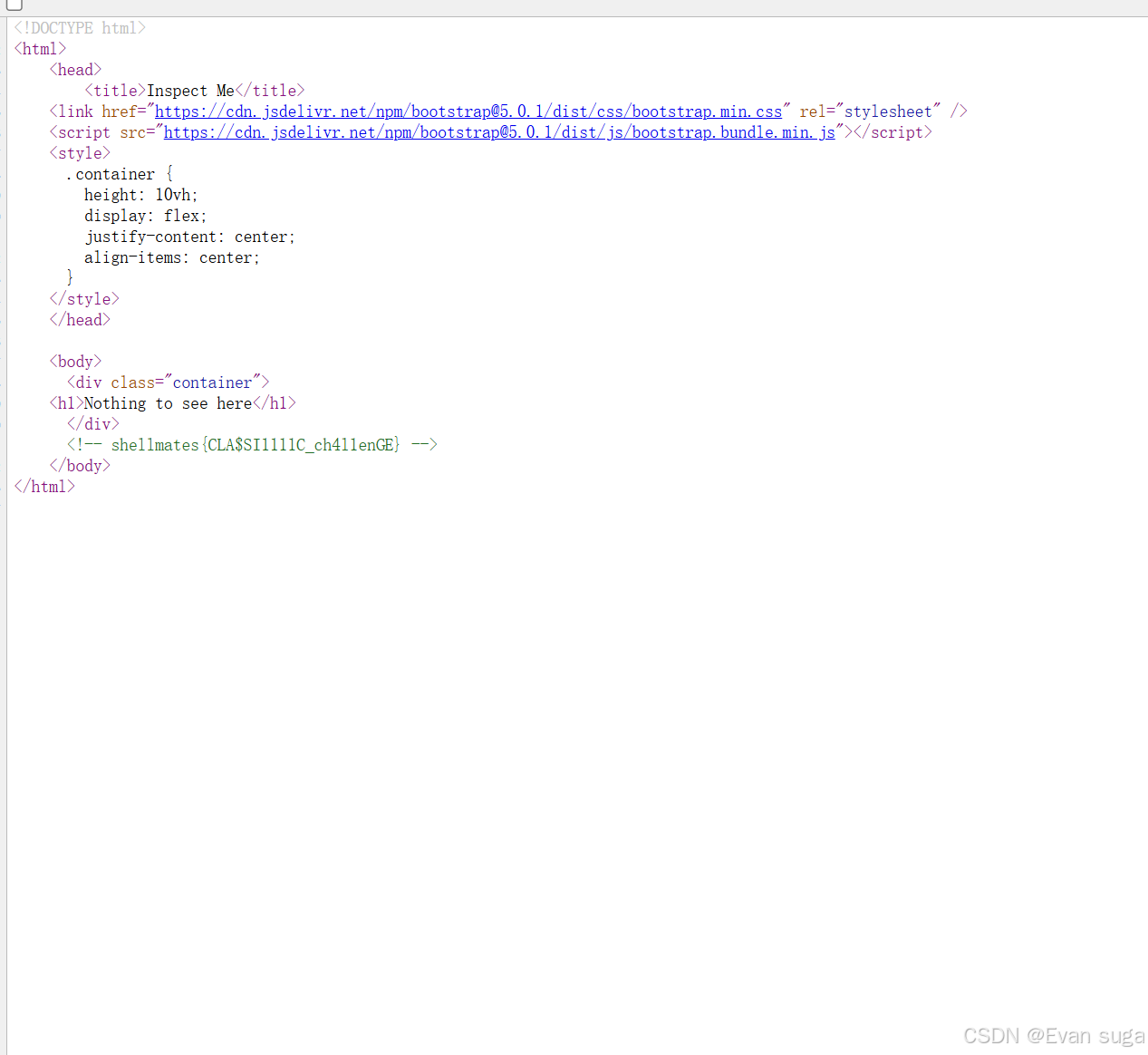Click the display: flex declaration
The height and width of the screenshot is (1055, 1148).
click(x=145, y=215)
